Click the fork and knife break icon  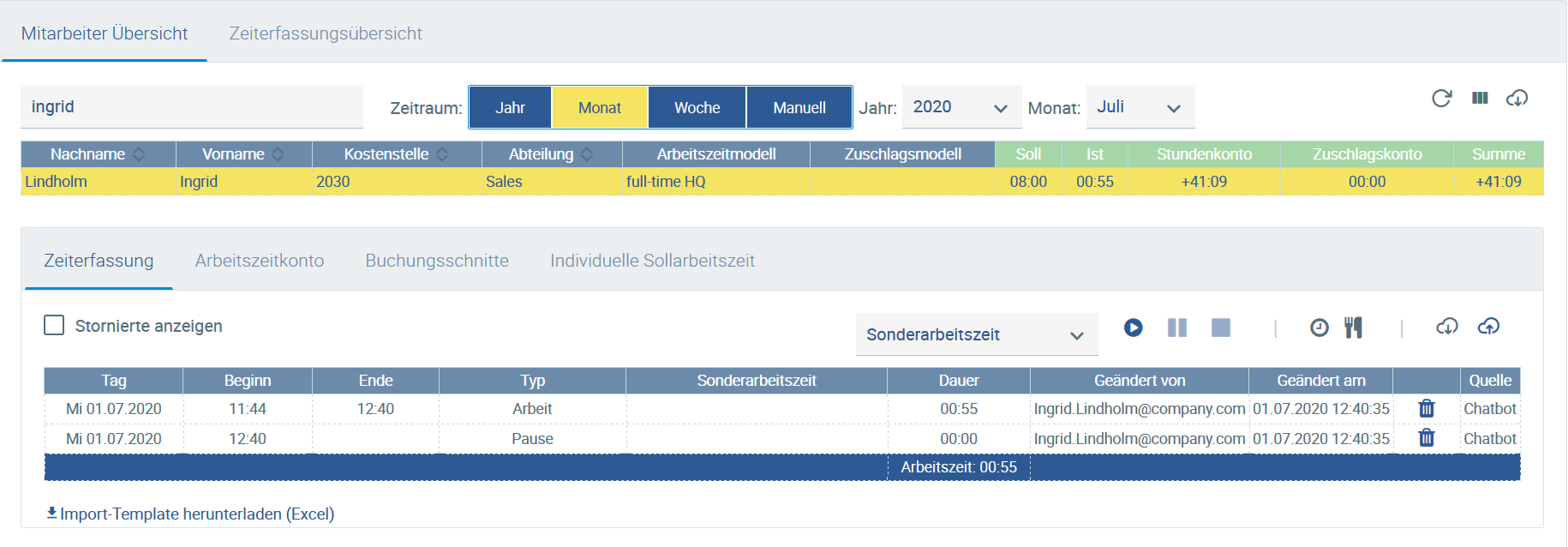[1354, 328]
